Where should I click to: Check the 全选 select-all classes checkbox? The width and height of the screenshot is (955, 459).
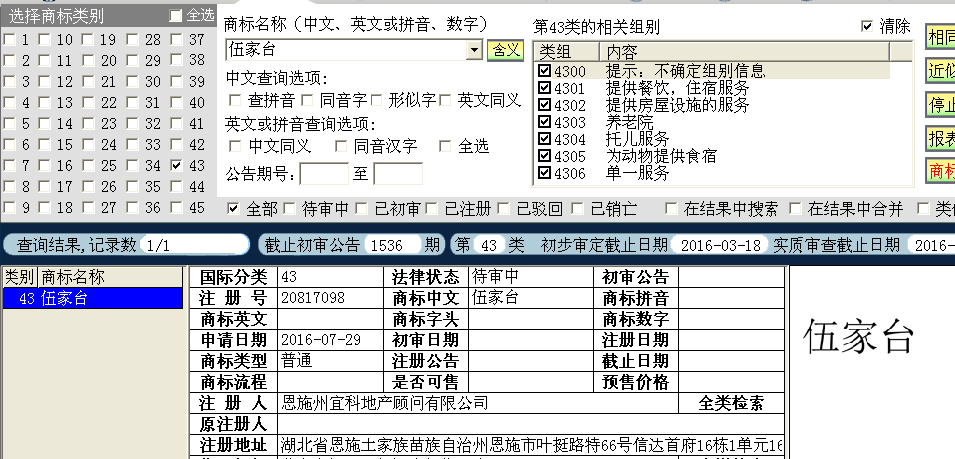tap(175, 16)
